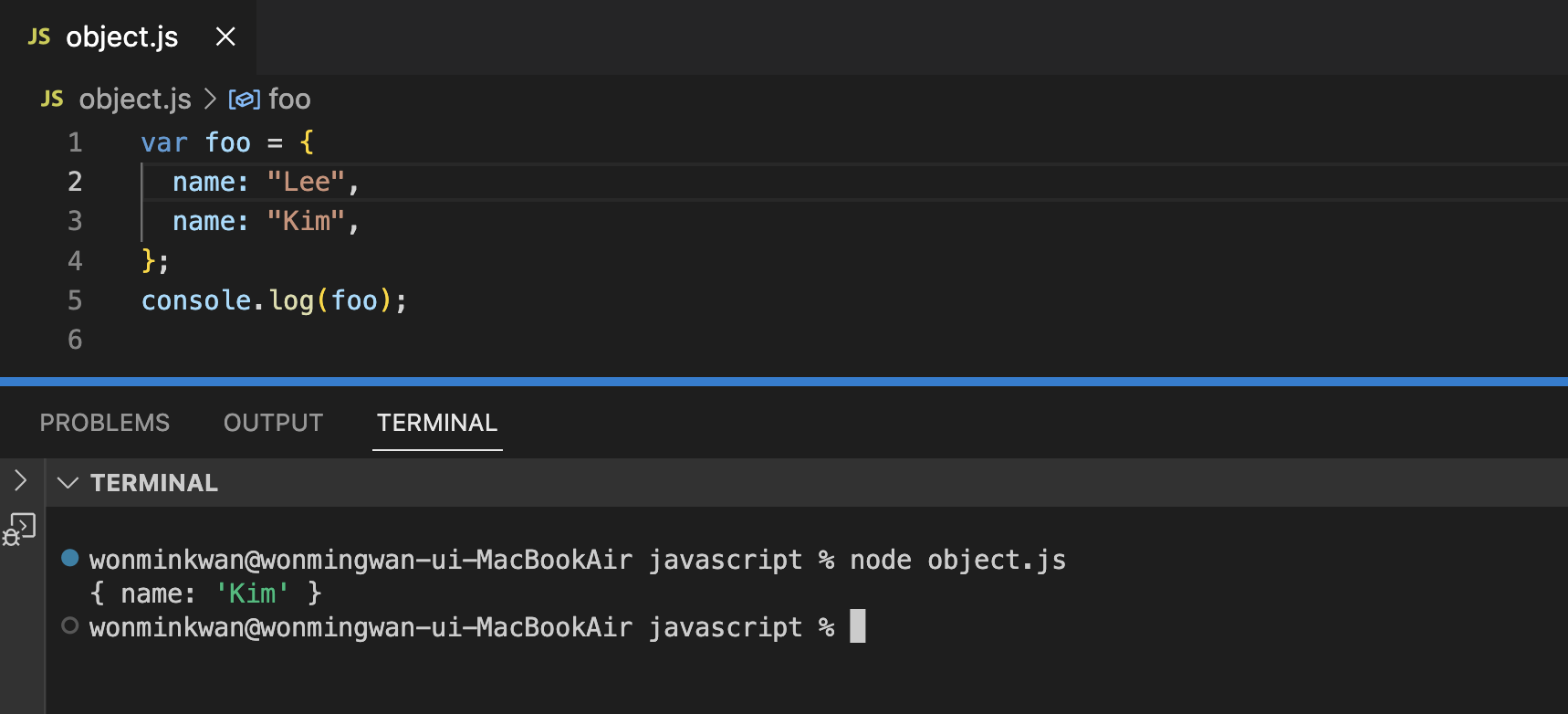Collapse the TERMINAL section chevron

[68, 482]
